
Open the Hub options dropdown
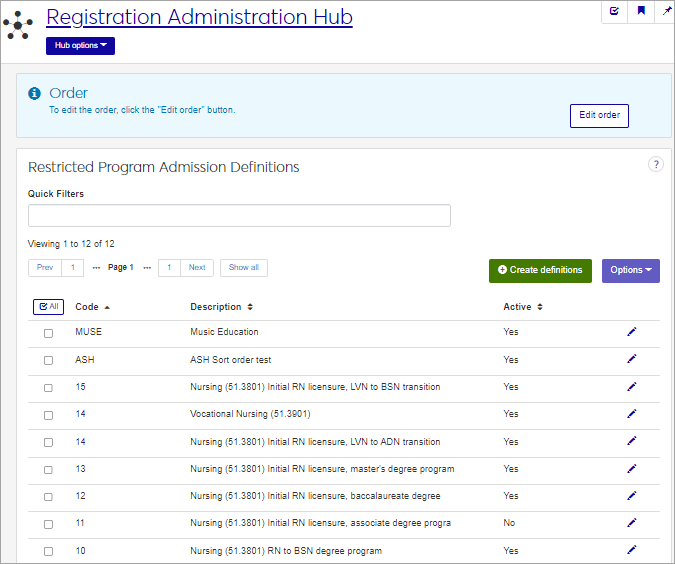(x=80, y=46)
